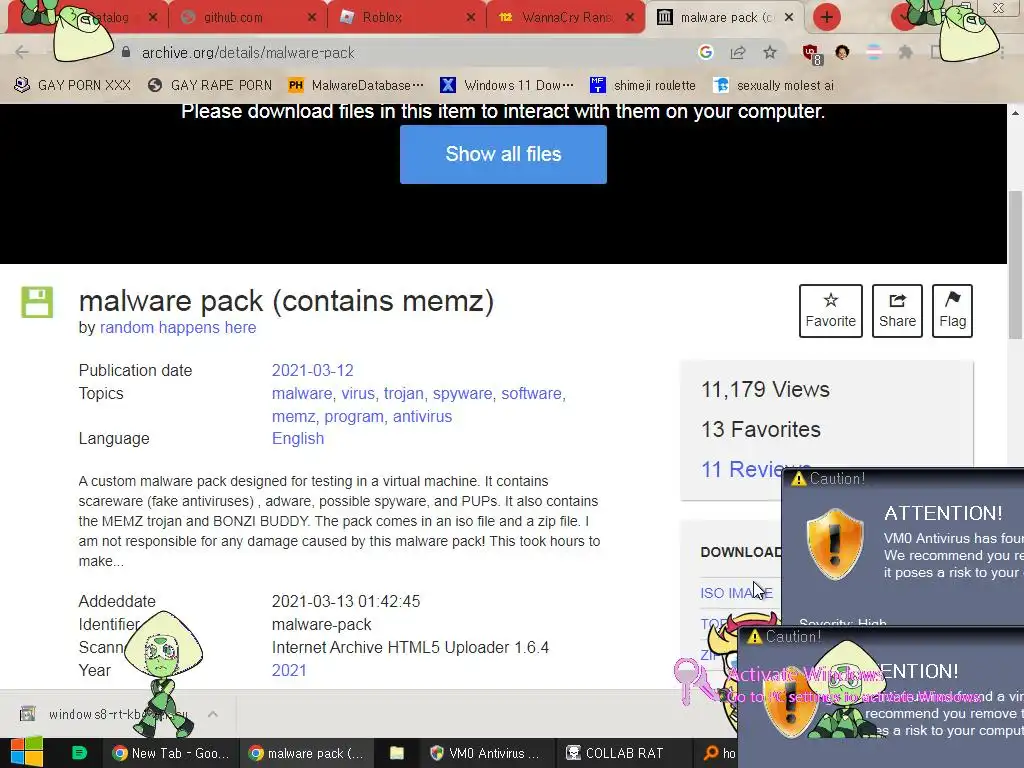Click the 2021 year link

[289, 670]
